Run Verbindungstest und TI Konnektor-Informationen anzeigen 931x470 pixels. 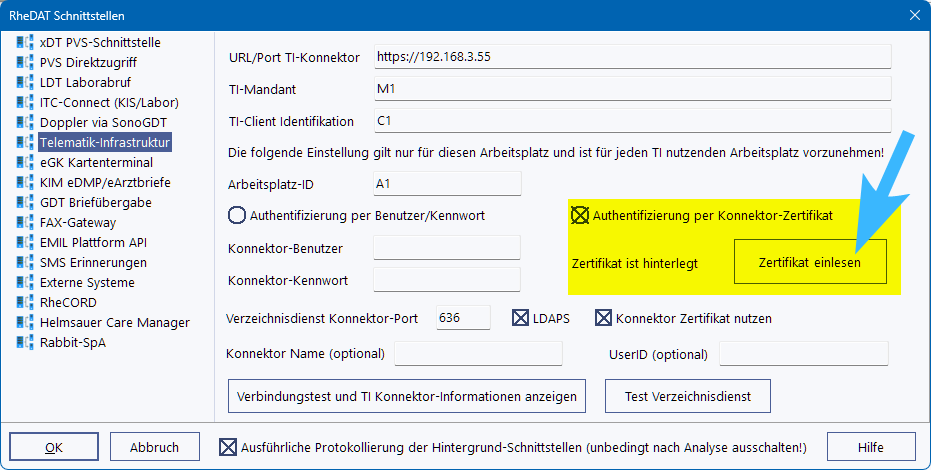(406, 396)
